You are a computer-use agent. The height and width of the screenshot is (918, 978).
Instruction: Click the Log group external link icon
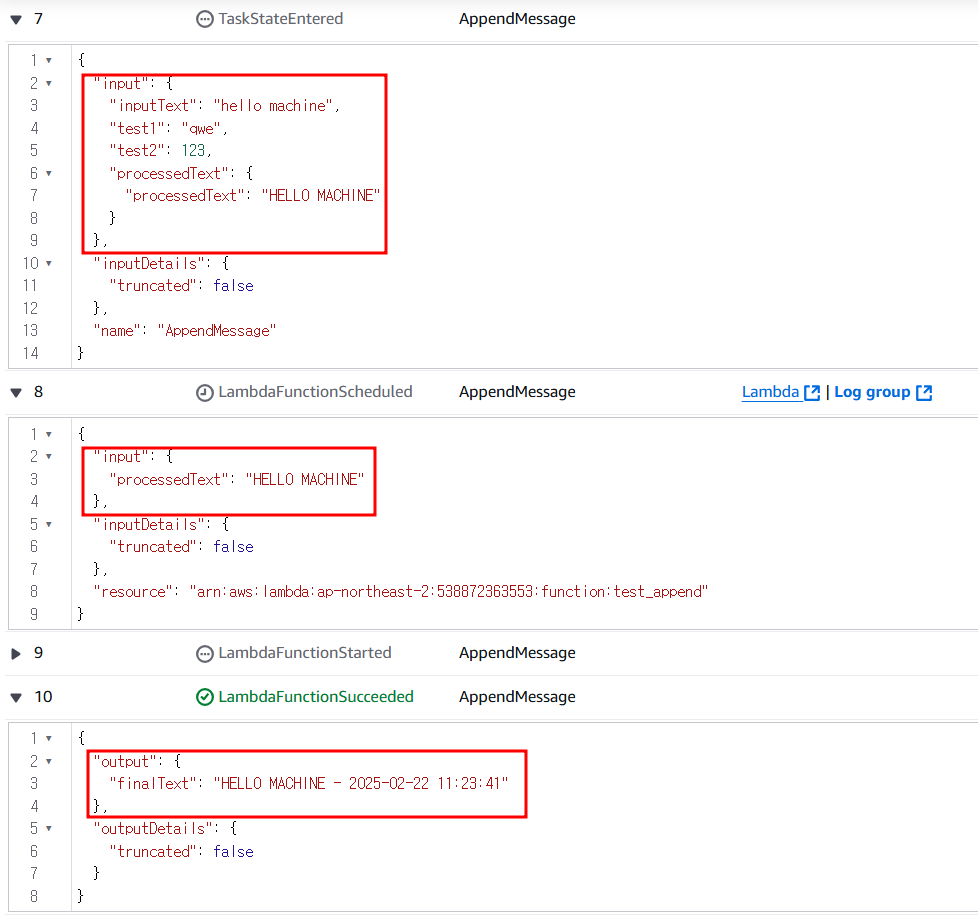tap(924, 392)
